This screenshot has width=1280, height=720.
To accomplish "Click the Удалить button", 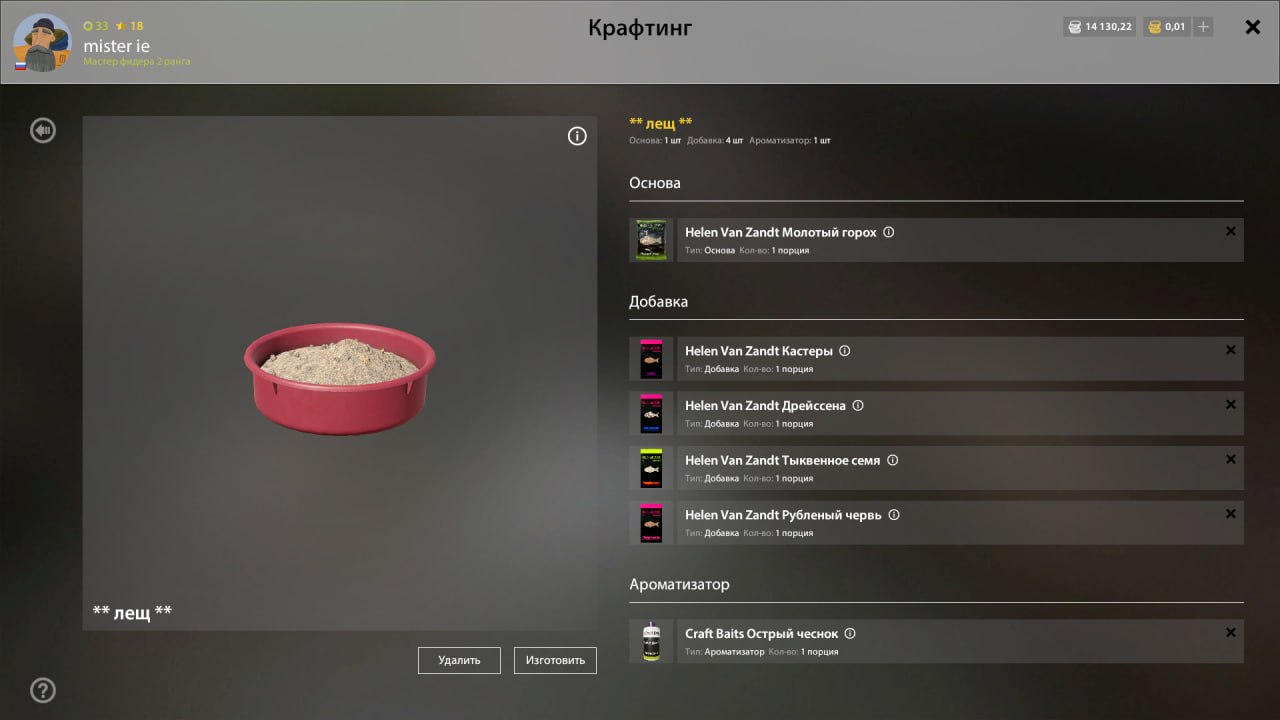I will 459,660.
